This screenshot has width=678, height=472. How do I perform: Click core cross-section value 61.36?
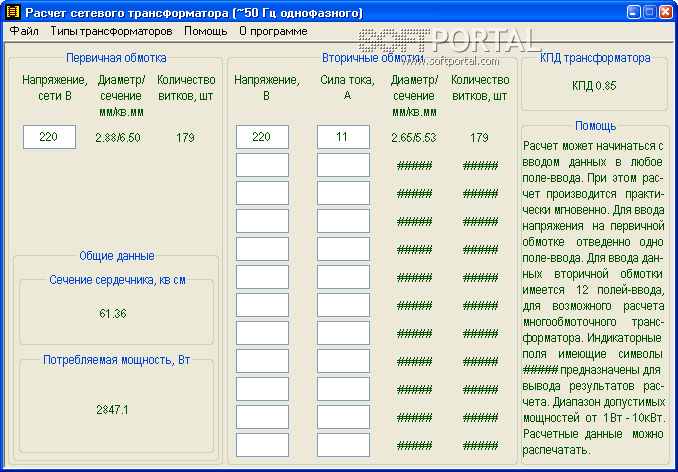(113, 313)
